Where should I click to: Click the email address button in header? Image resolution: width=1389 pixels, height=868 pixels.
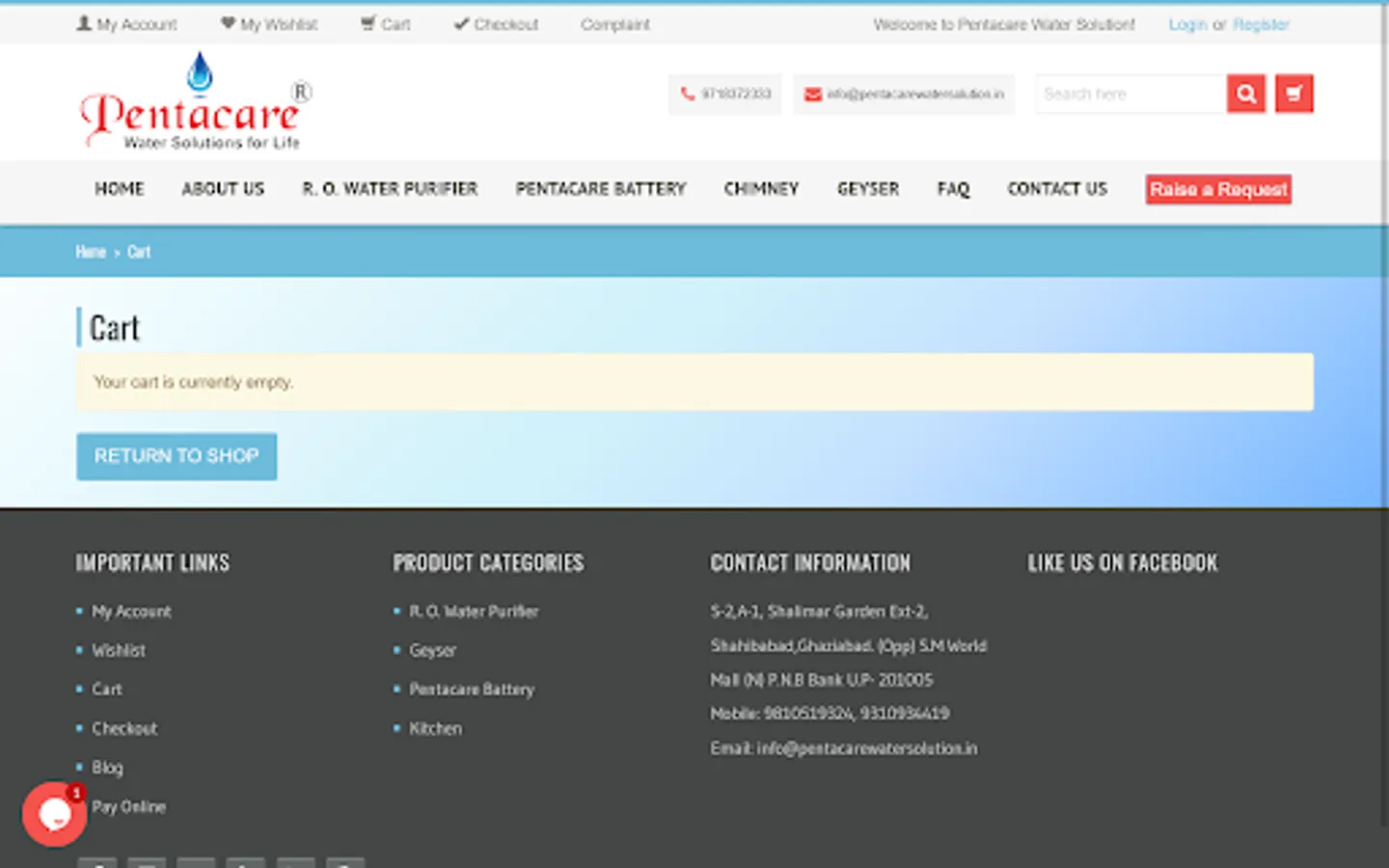coord(904,94)
